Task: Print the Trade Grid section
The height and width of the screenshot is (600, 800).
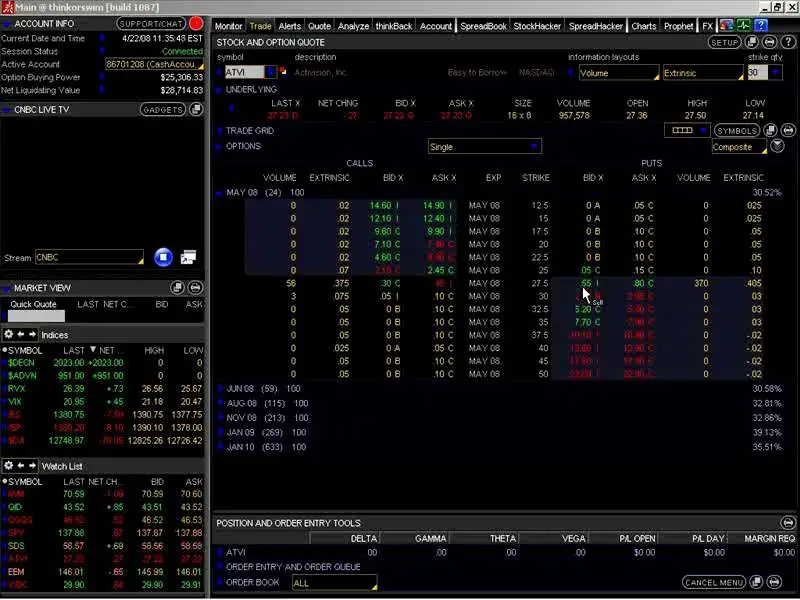Action: point(788,131)
